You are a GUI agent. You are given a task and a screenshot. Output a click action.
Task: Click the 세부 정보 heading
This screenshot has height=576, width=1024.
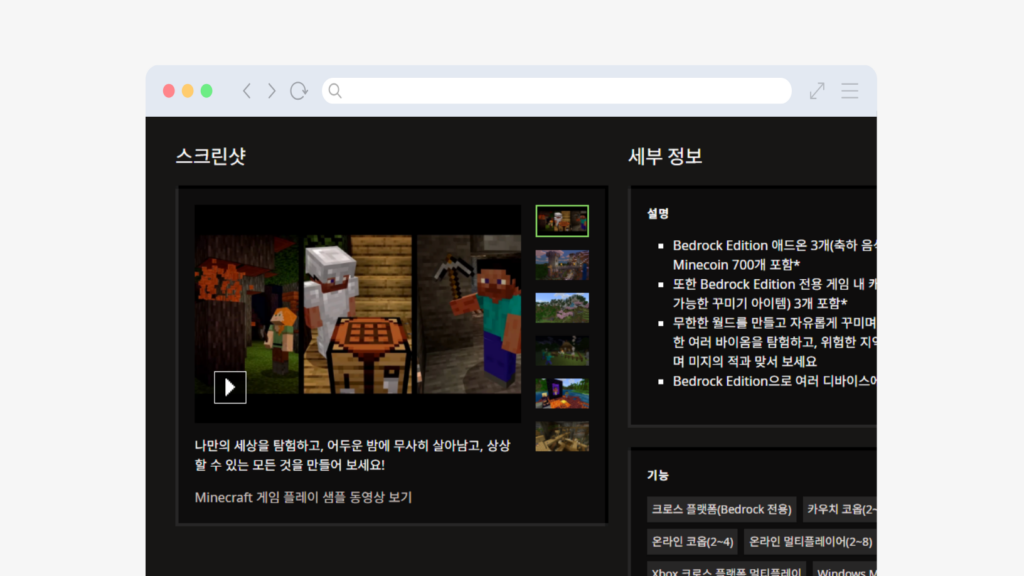pos(665,156)
